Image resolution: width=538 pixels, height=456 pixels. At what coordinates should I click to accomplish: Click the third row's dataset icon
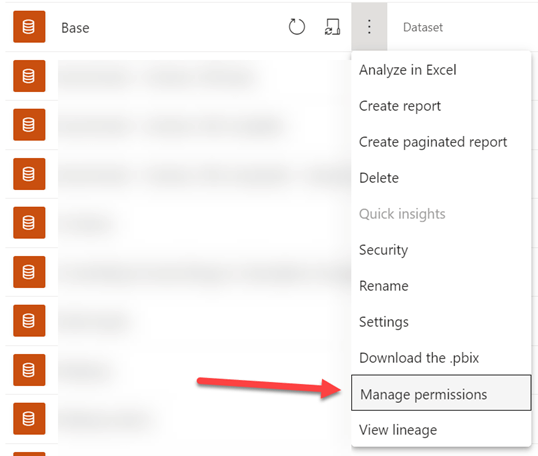29,125
